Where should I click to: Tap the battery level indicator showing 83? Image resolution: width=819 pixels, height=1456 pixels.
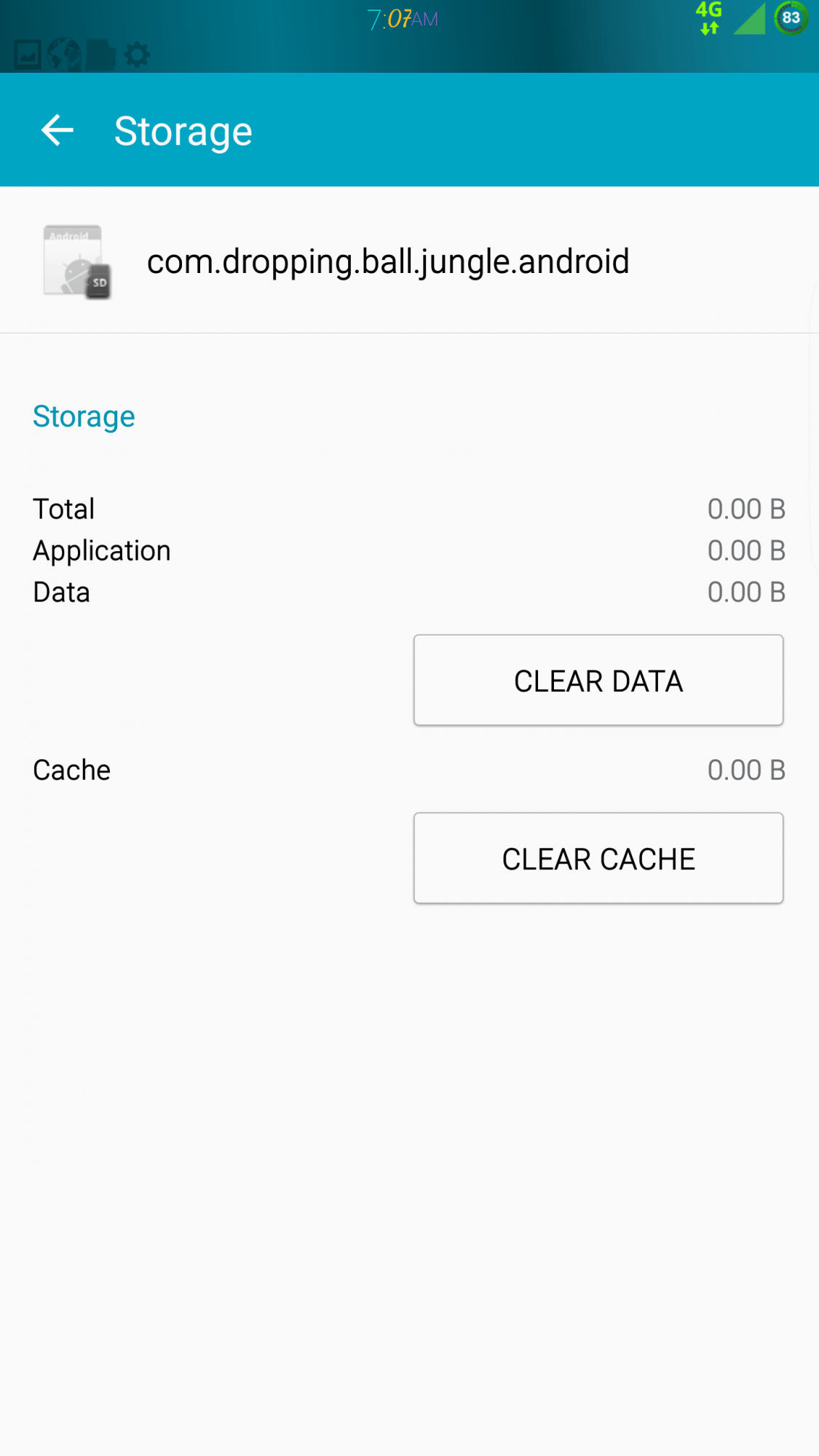[792, 18]
